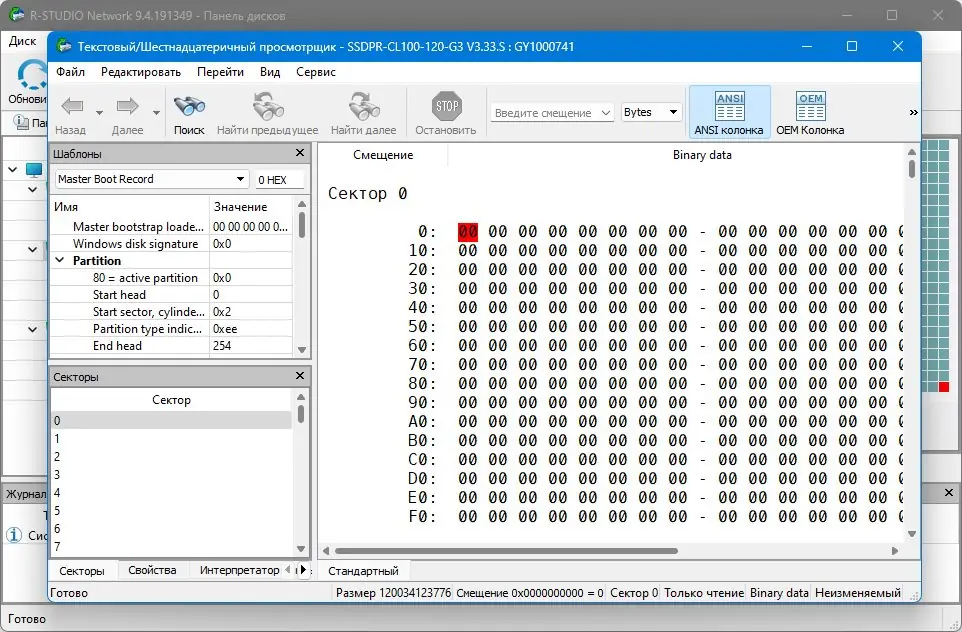Click the 80 = active partition row
The width and height of the screenshot is (962, 632).
tap(172, 277)
